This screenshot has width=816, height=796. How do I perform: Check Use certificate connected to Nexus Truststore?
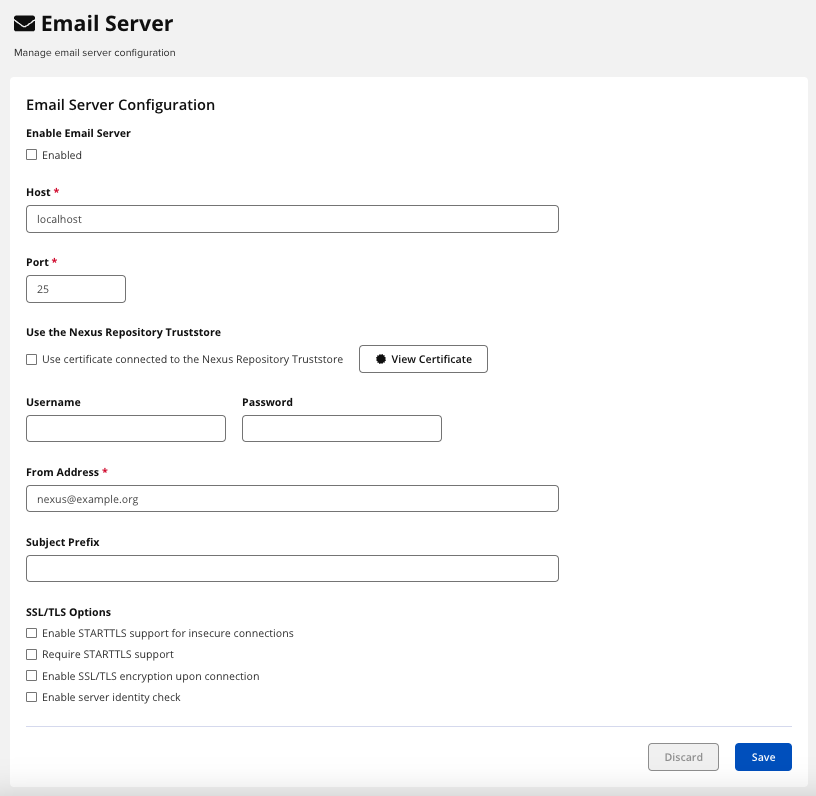point(32,360)
